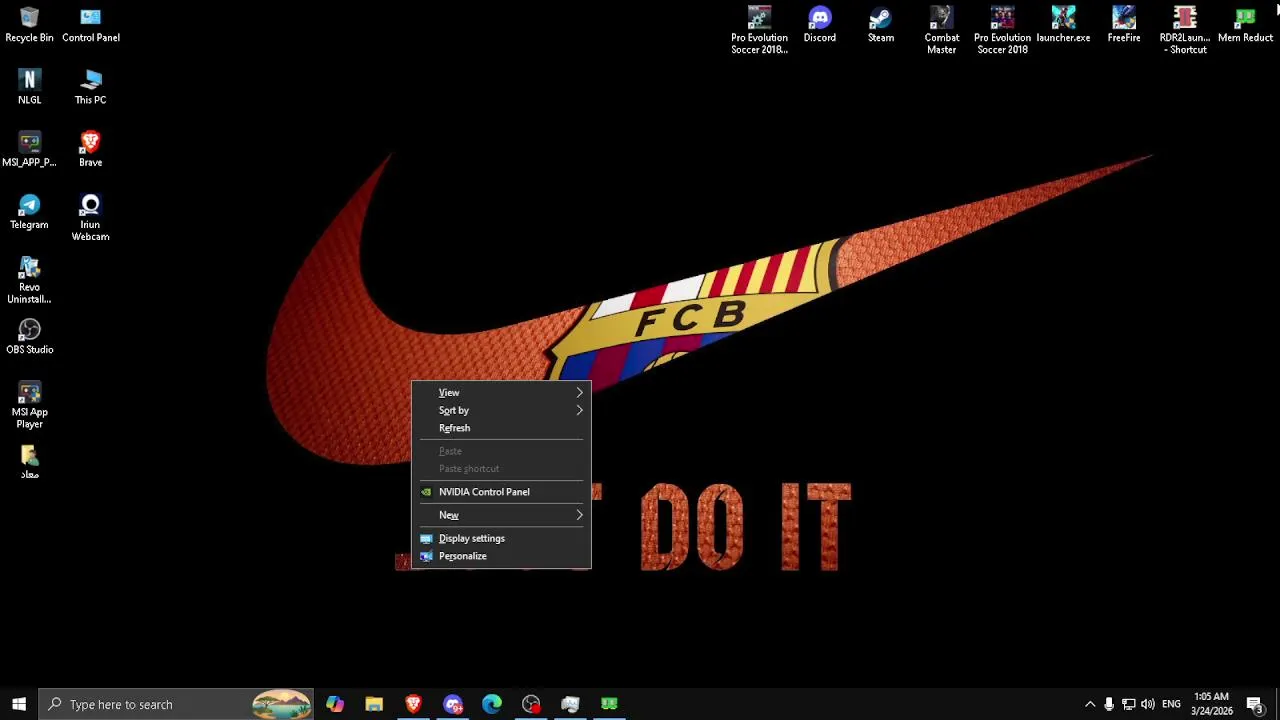This screenshot has height=720, width=1280.
Task: Open the volume speaker tray icon
Action: point(1148,704)
